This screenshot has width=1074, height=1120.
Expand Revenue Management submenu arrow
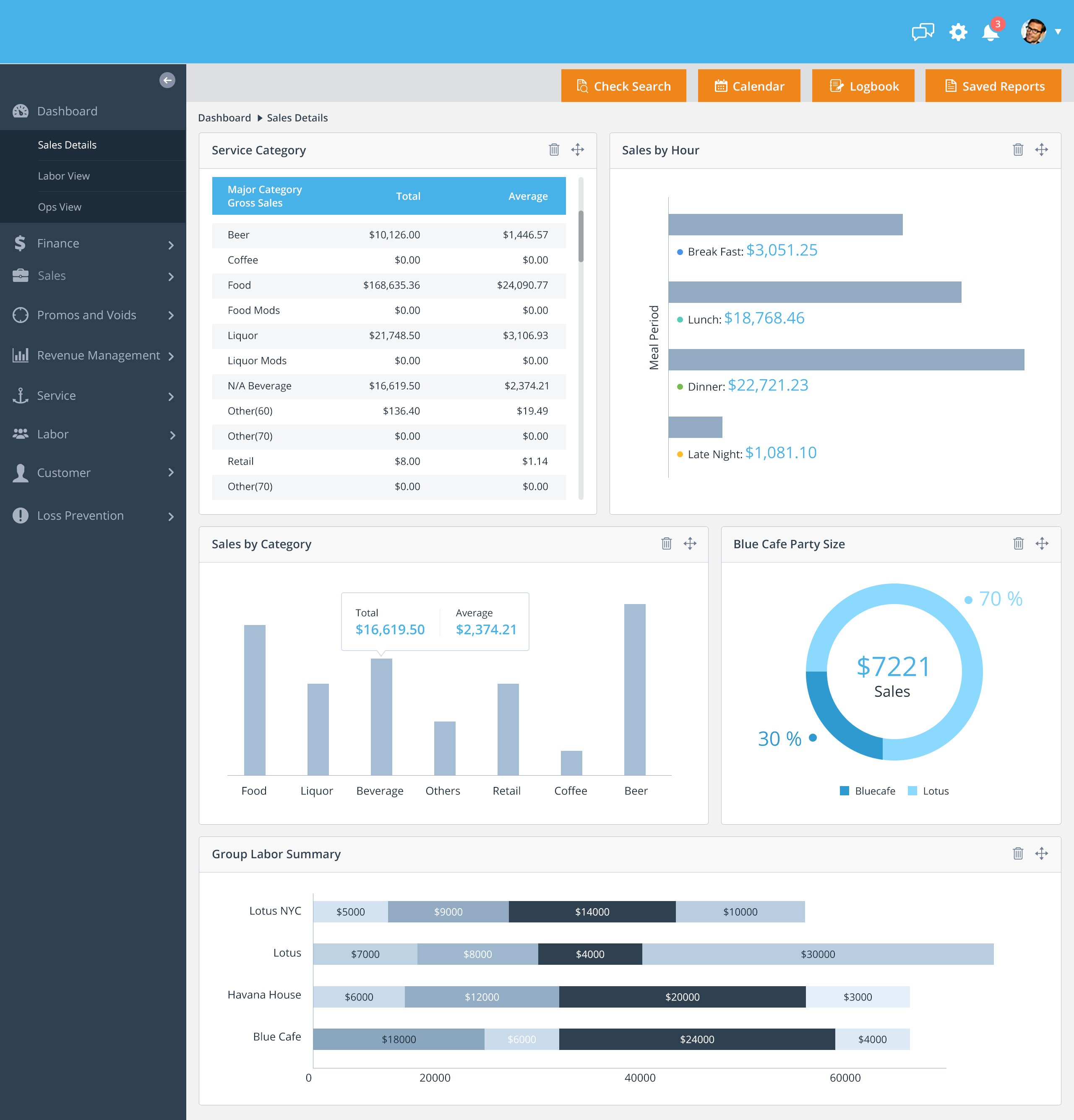(x=171, y=356)
